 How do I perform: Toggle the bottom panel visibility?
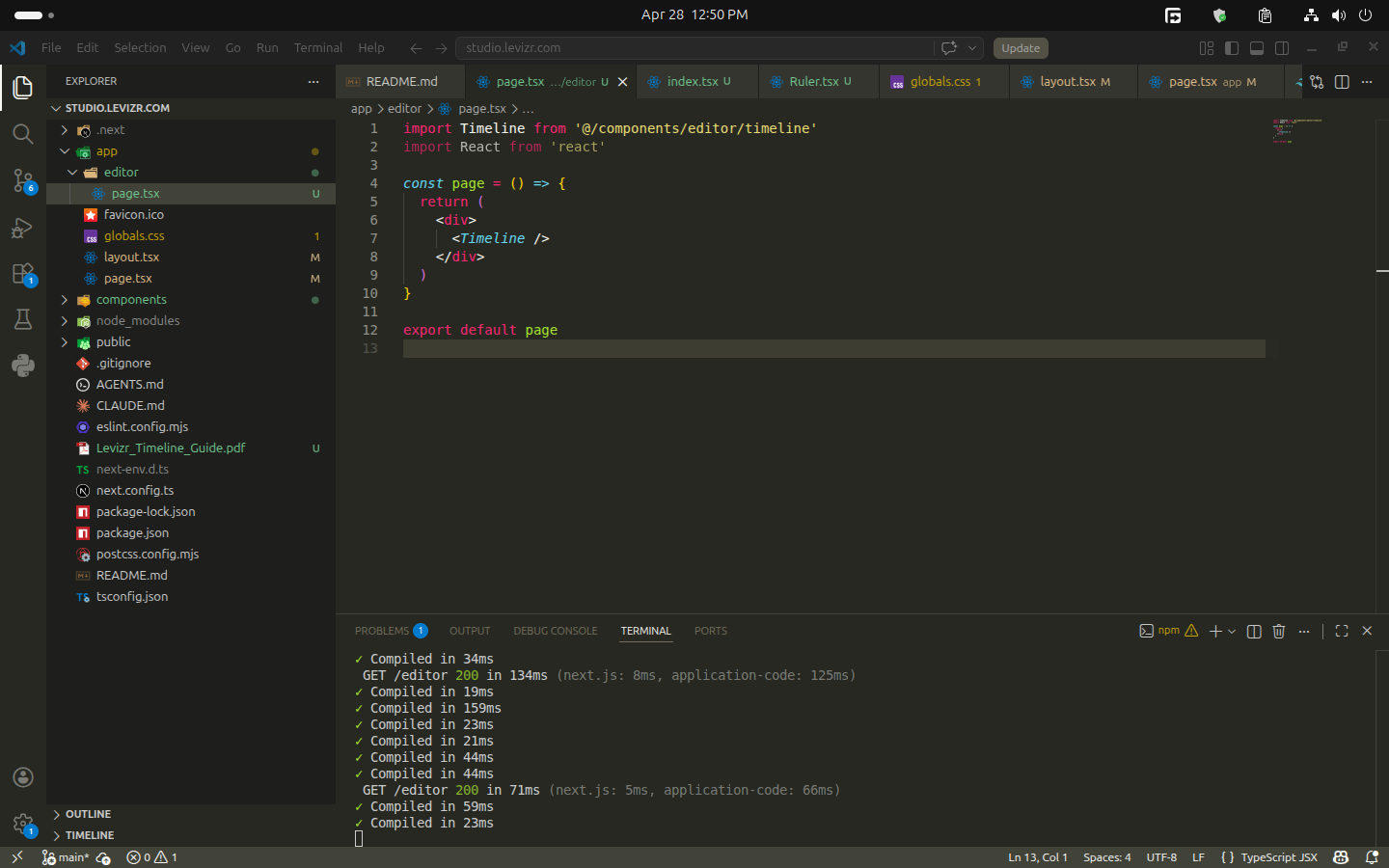click(1257, 48)
